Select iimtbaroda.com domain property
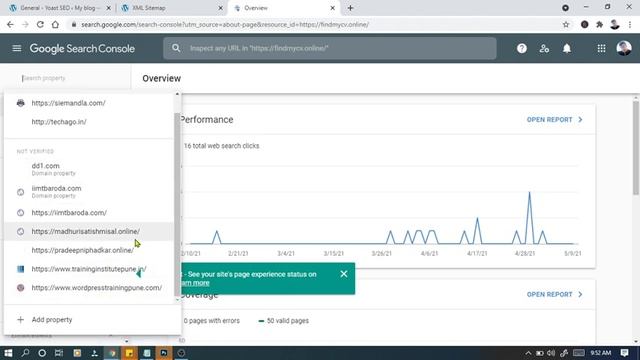Screen dimensions: 640x360 pos(89,191)
